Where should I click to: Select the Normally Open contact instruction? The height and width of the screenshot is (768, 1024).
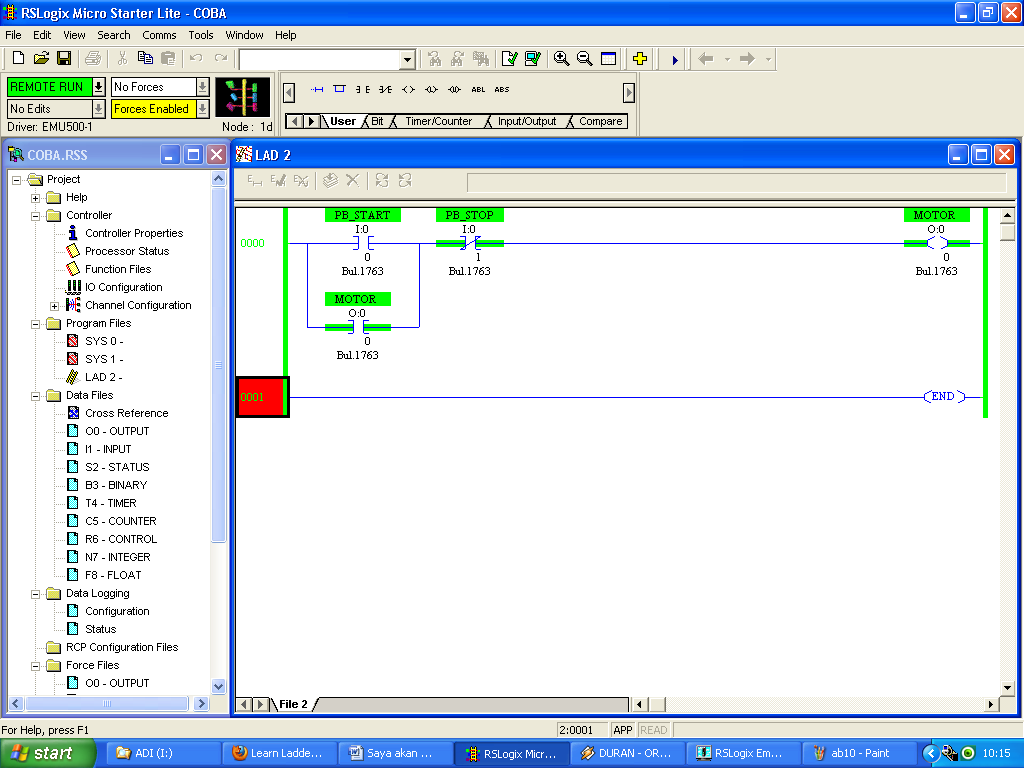(x=362, y=89)
